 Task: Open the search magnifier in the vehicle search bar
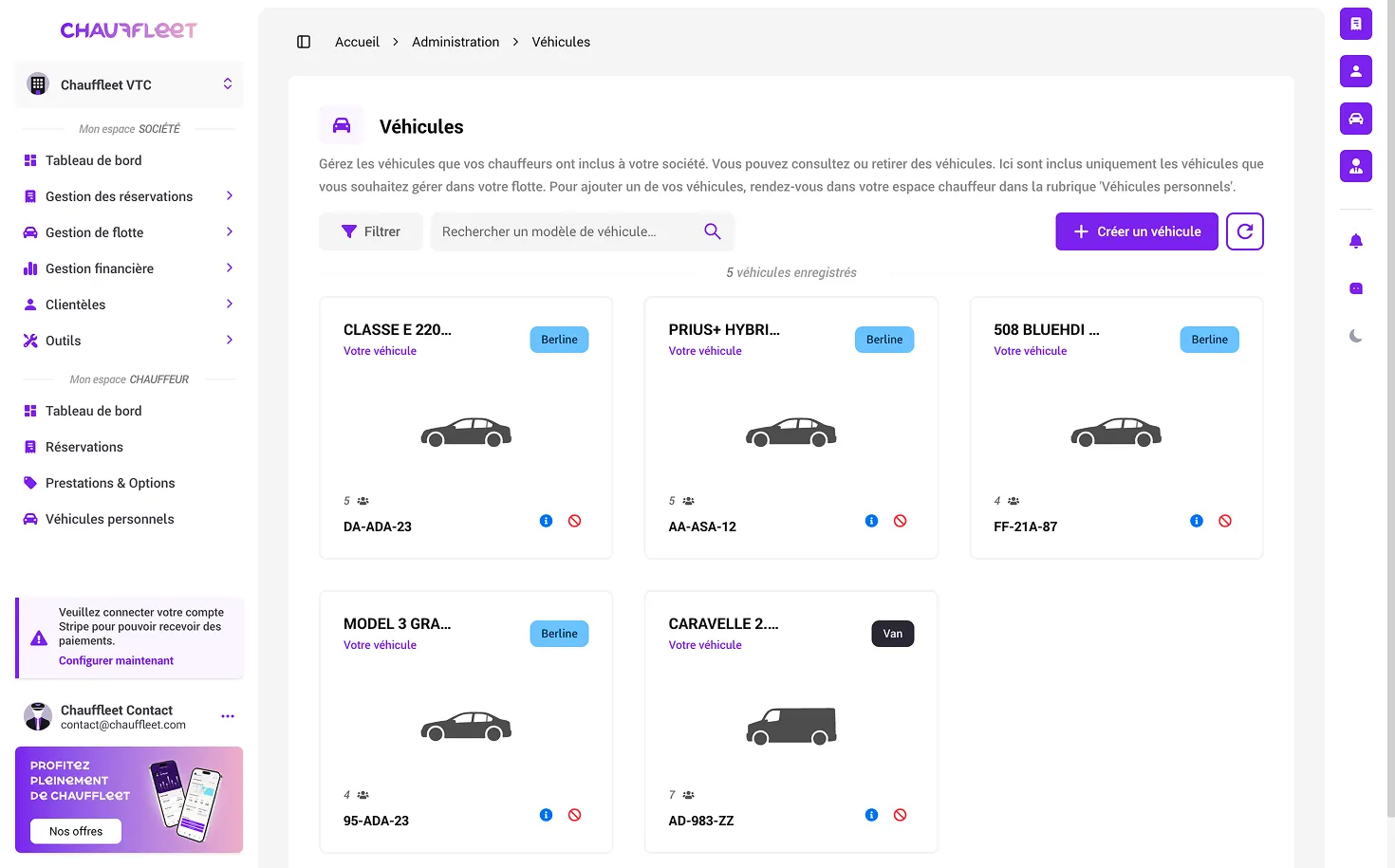coord(712,231)
